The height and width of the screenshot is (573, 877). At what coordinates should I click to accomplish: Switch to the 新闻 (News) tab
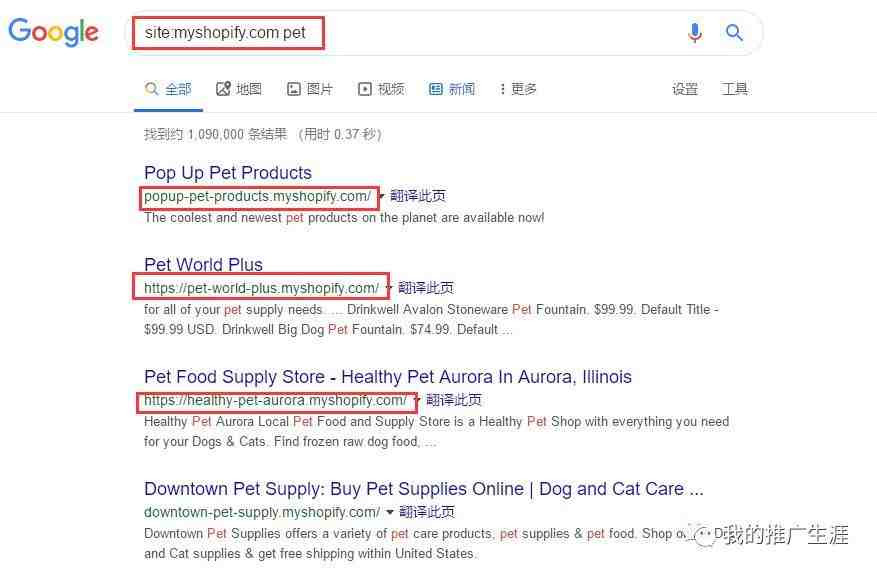[452, 89]
